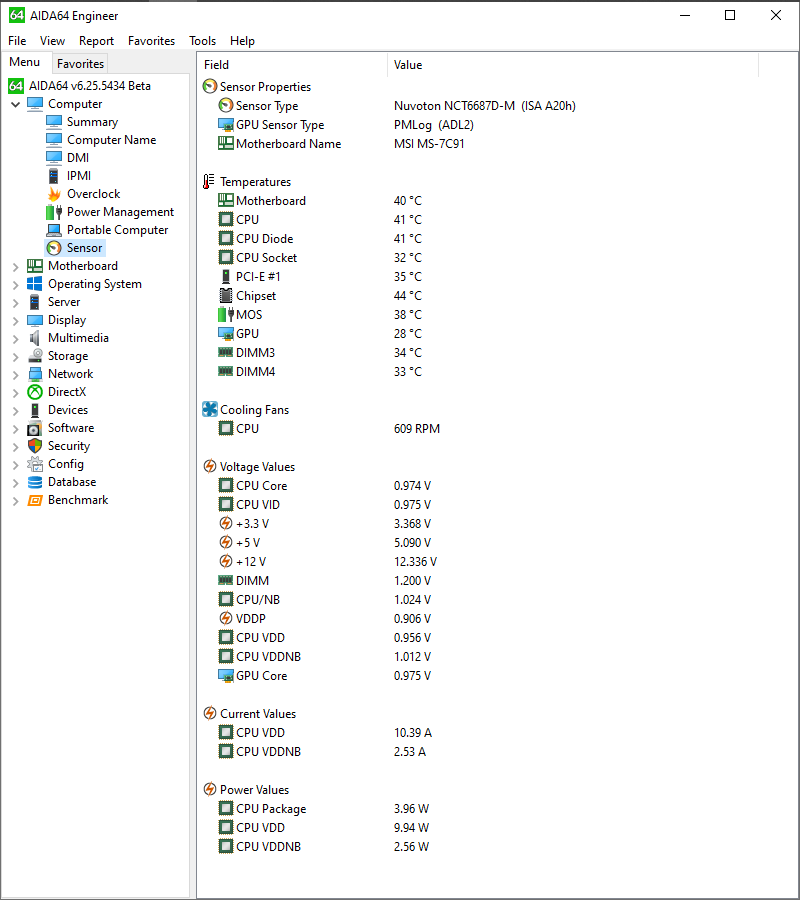Open the Tools menu
This screenshot has height=900, width=800.
[x=203, y=41]
